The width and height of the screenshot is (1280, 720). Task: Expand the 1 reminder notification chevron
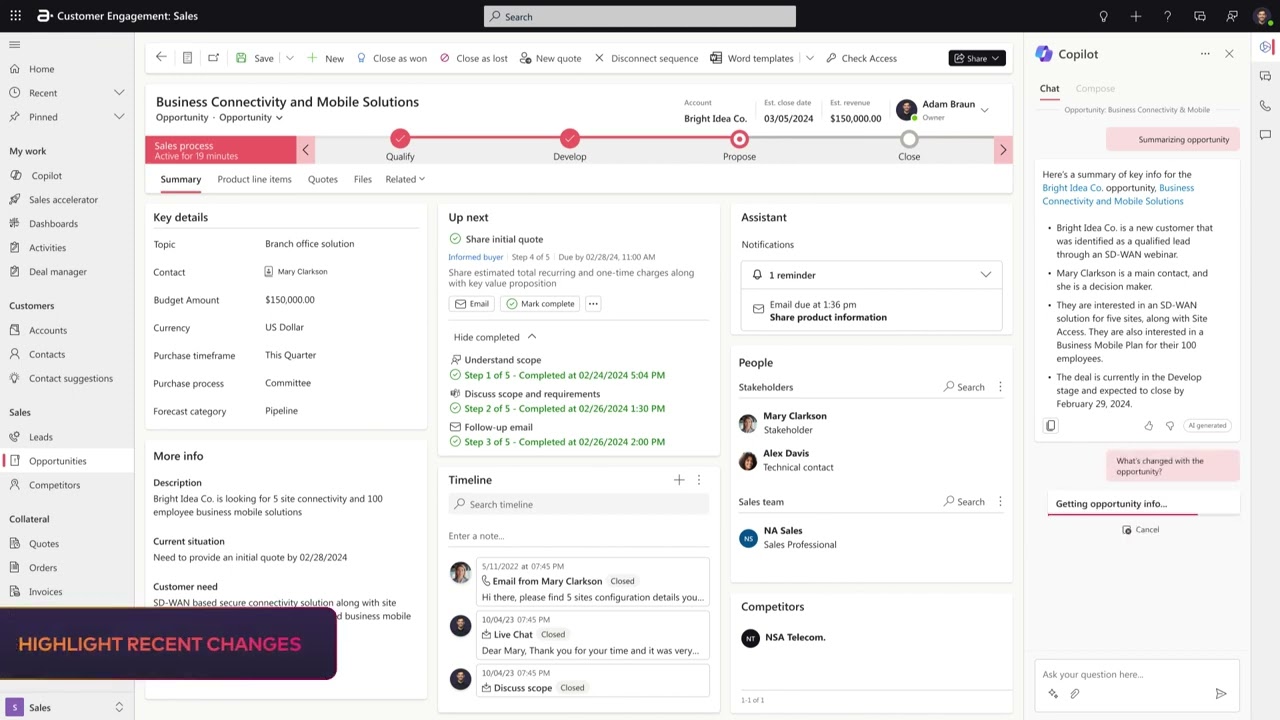point(986,275)
